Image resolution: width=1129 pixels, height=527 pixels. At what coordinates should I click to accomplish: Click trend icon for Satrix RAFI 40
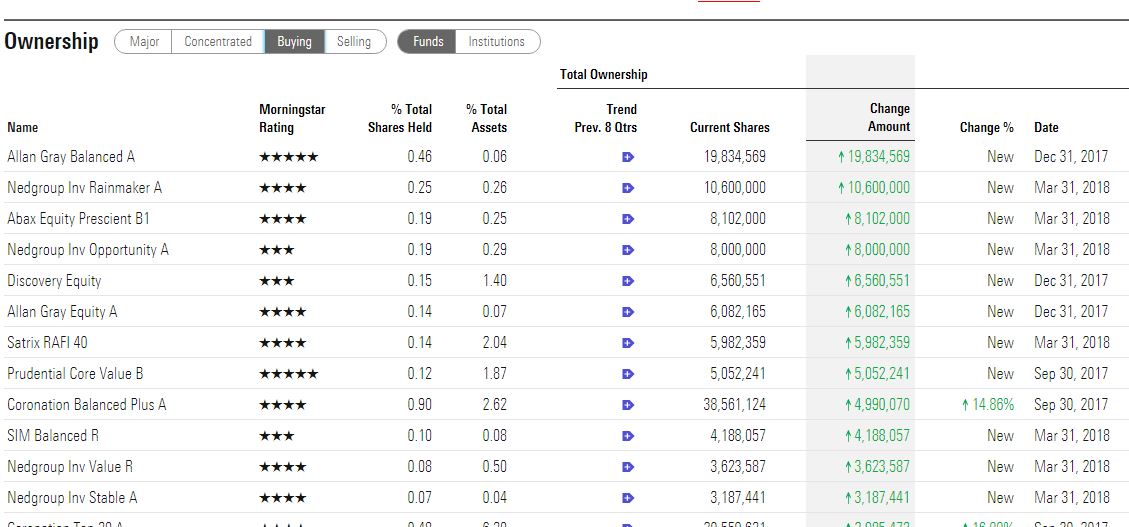tap(628, 343)
